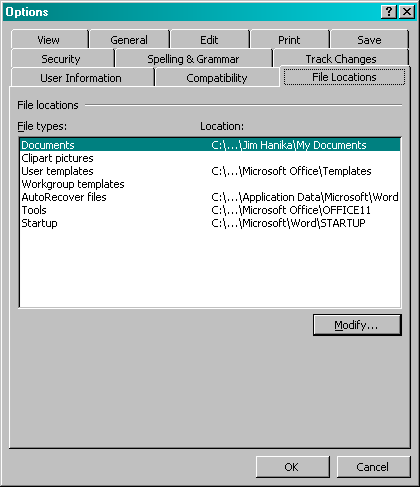Click the Modify... button
The width and height of the screenshot is (420, 487).
pos(357,325)
